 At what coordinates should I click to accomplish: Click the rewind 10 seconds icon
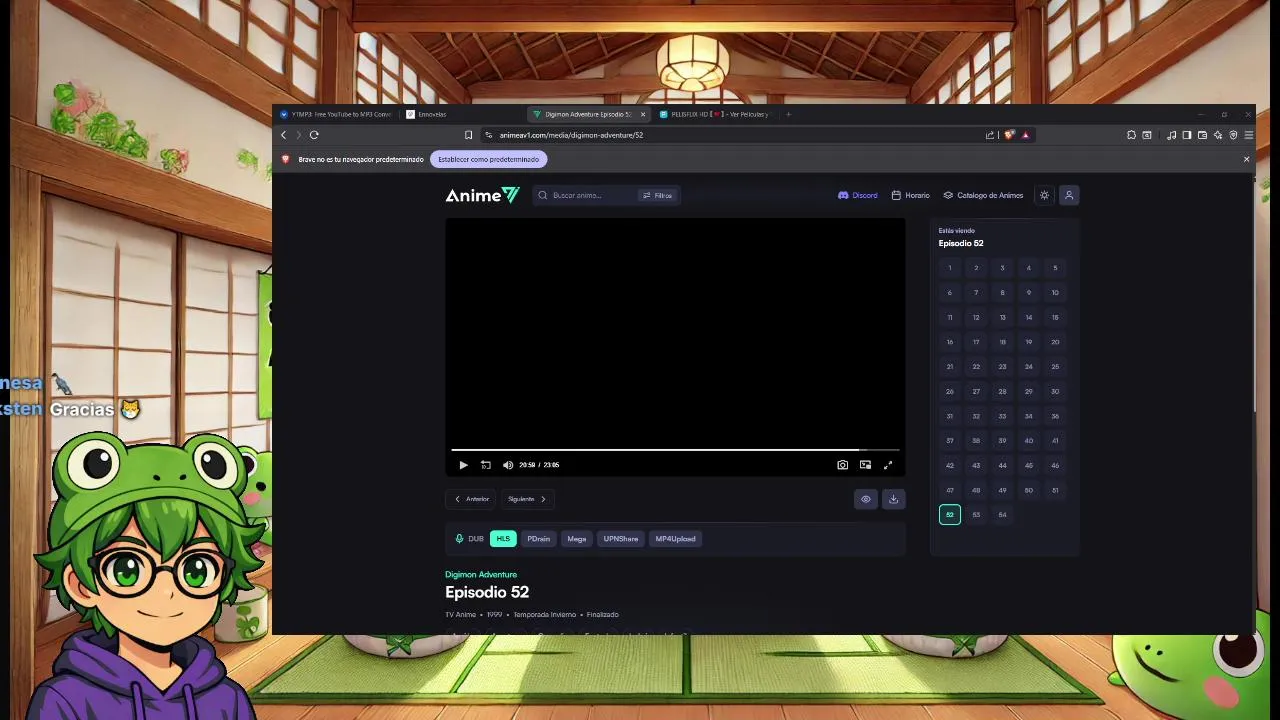coord(486,465)
